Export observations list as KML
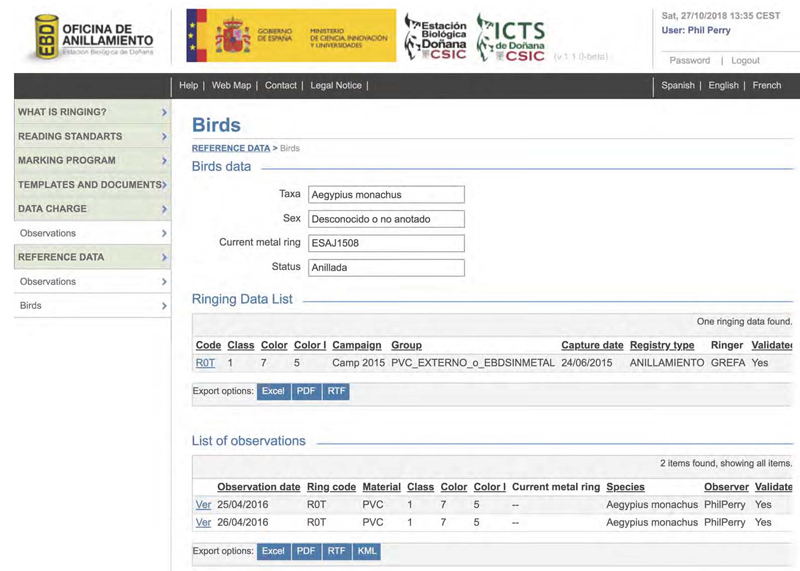The height and width of the screenshot is (571, 800). point(367,551)
